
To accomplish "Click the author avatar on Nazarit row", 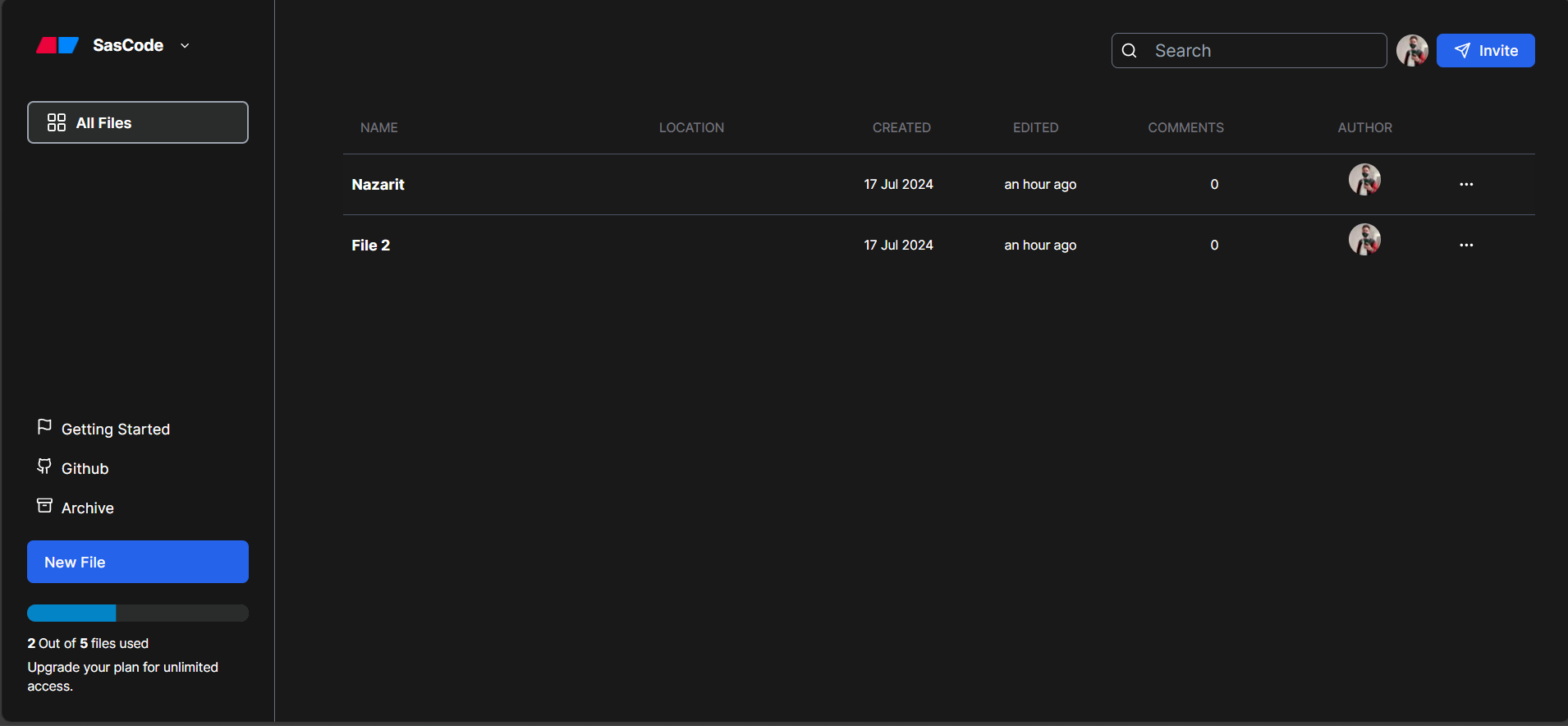I will tap(1364, 180).
